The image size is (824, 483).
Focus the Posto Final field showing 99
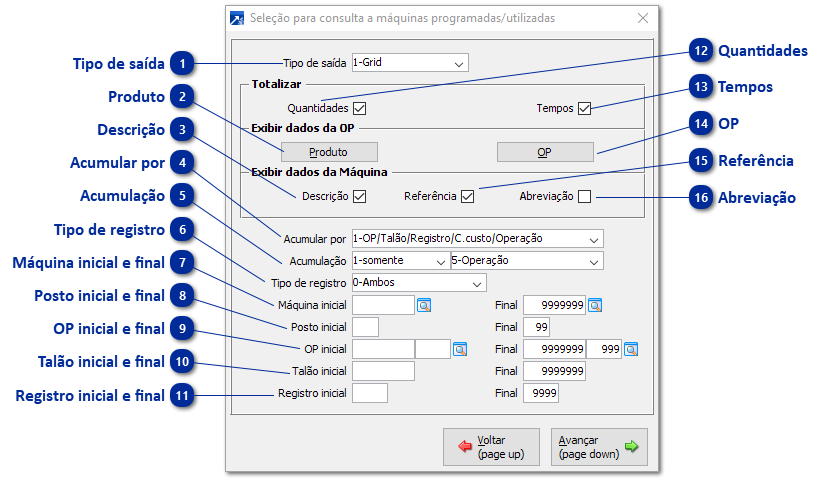click(537, 327)
